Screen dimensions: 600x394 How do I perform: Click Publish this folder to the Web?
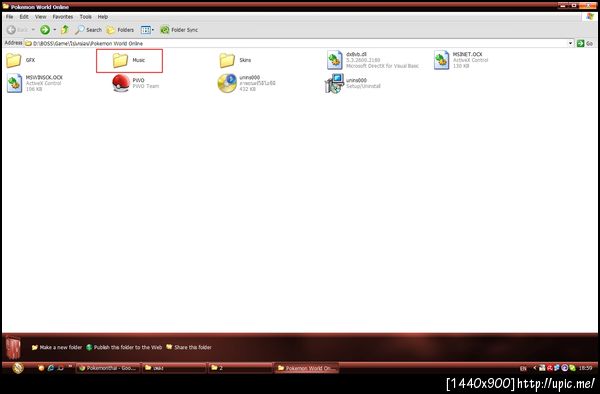coord(124,347)
